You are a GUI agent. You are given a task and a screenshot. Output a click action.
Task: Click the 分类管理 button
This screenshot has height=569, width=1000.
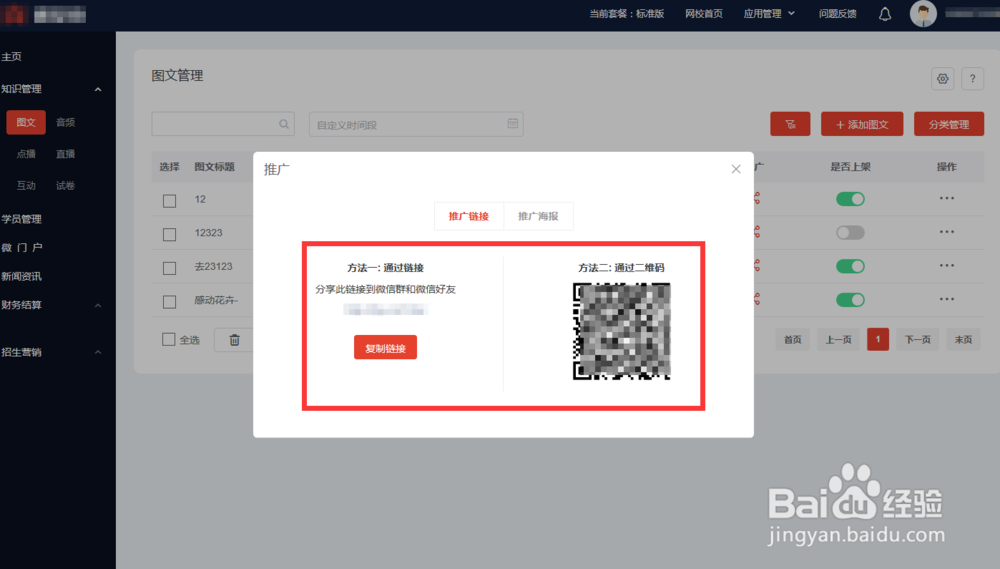pyautogui.click(x=948, y=124)
